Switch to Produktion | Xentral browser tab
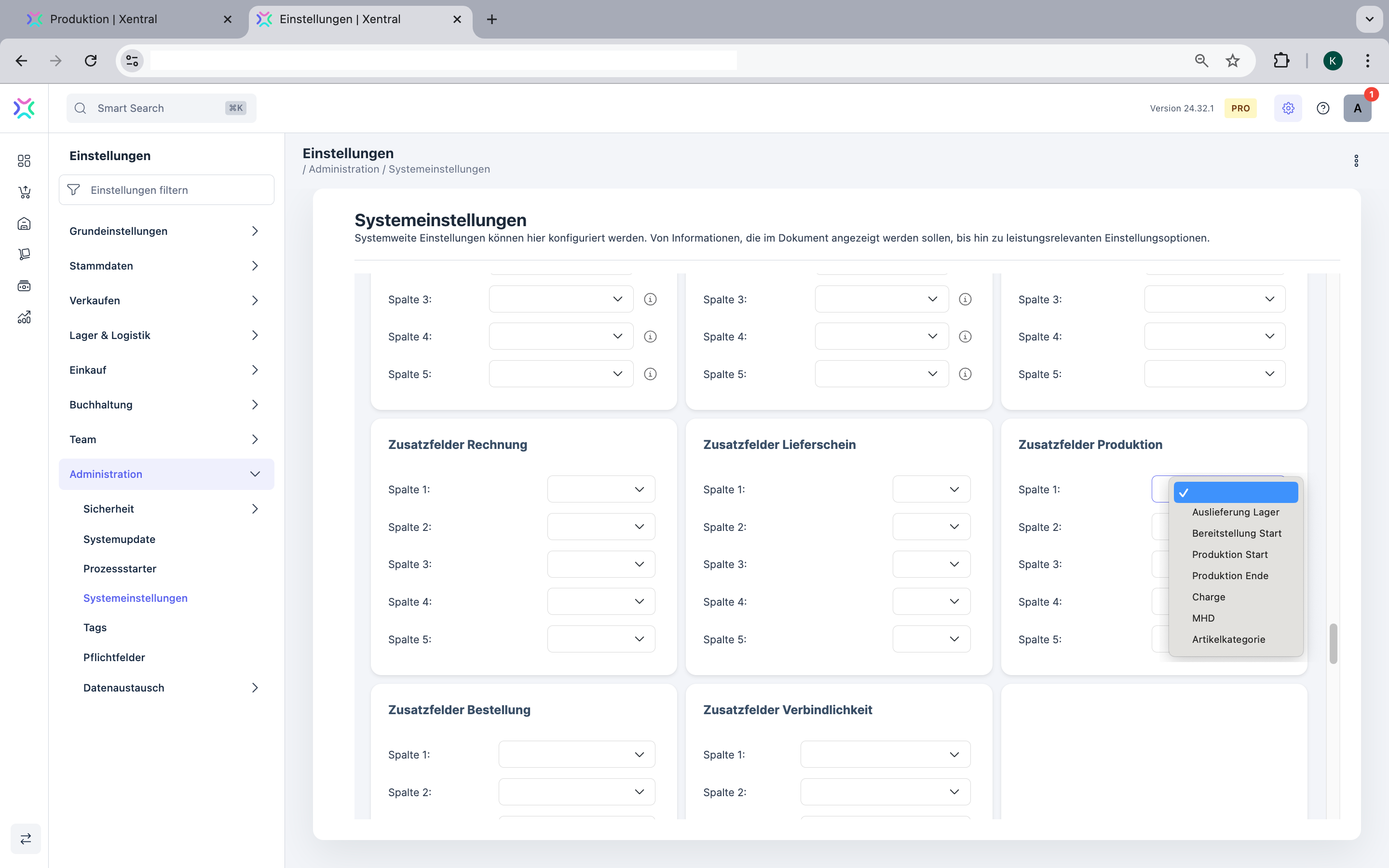1389x868 pixels. (x=103, y=19)
